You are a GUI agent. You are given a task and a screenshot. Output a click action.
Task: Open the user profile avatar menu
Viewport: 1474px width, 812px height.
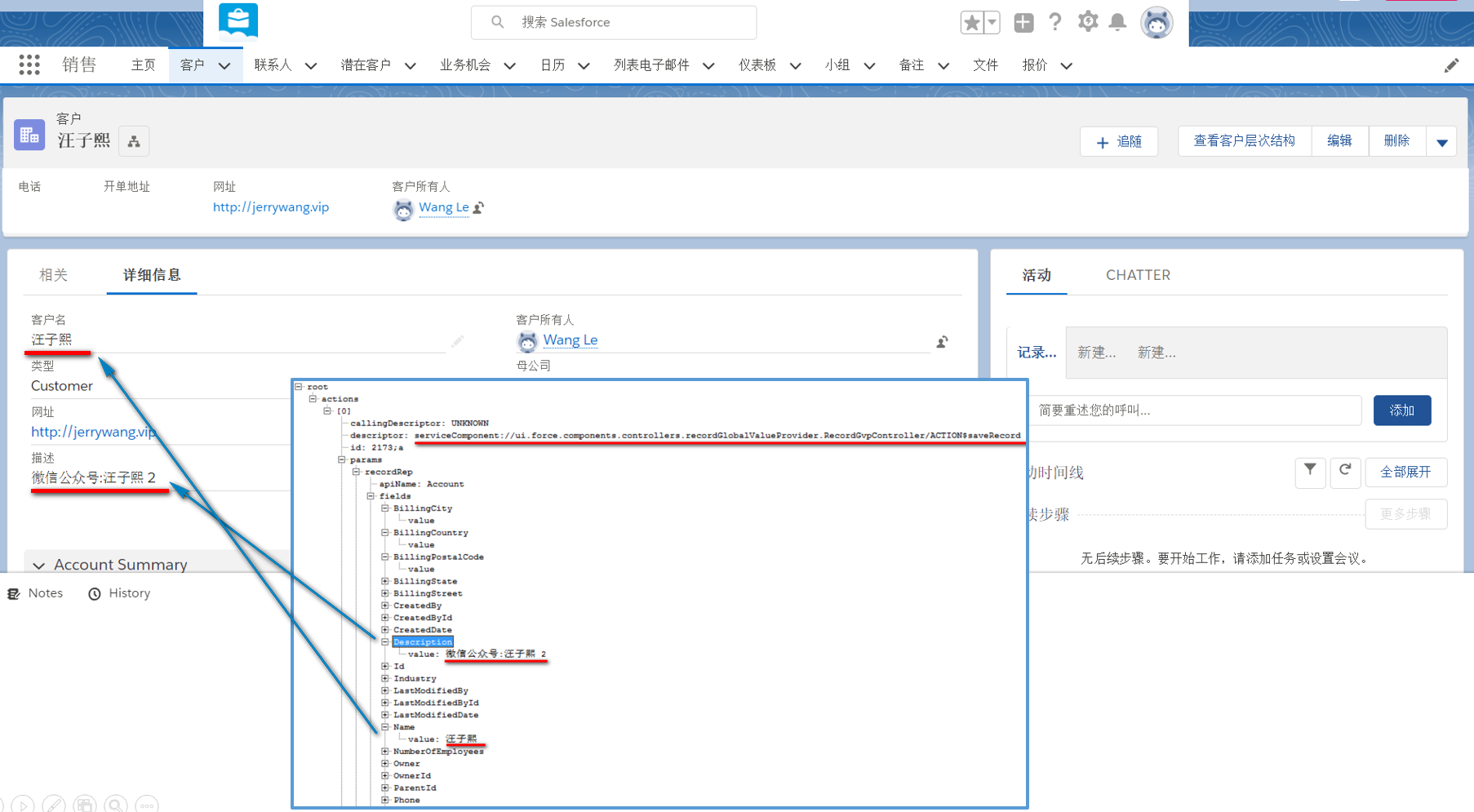pos(1157,23)
